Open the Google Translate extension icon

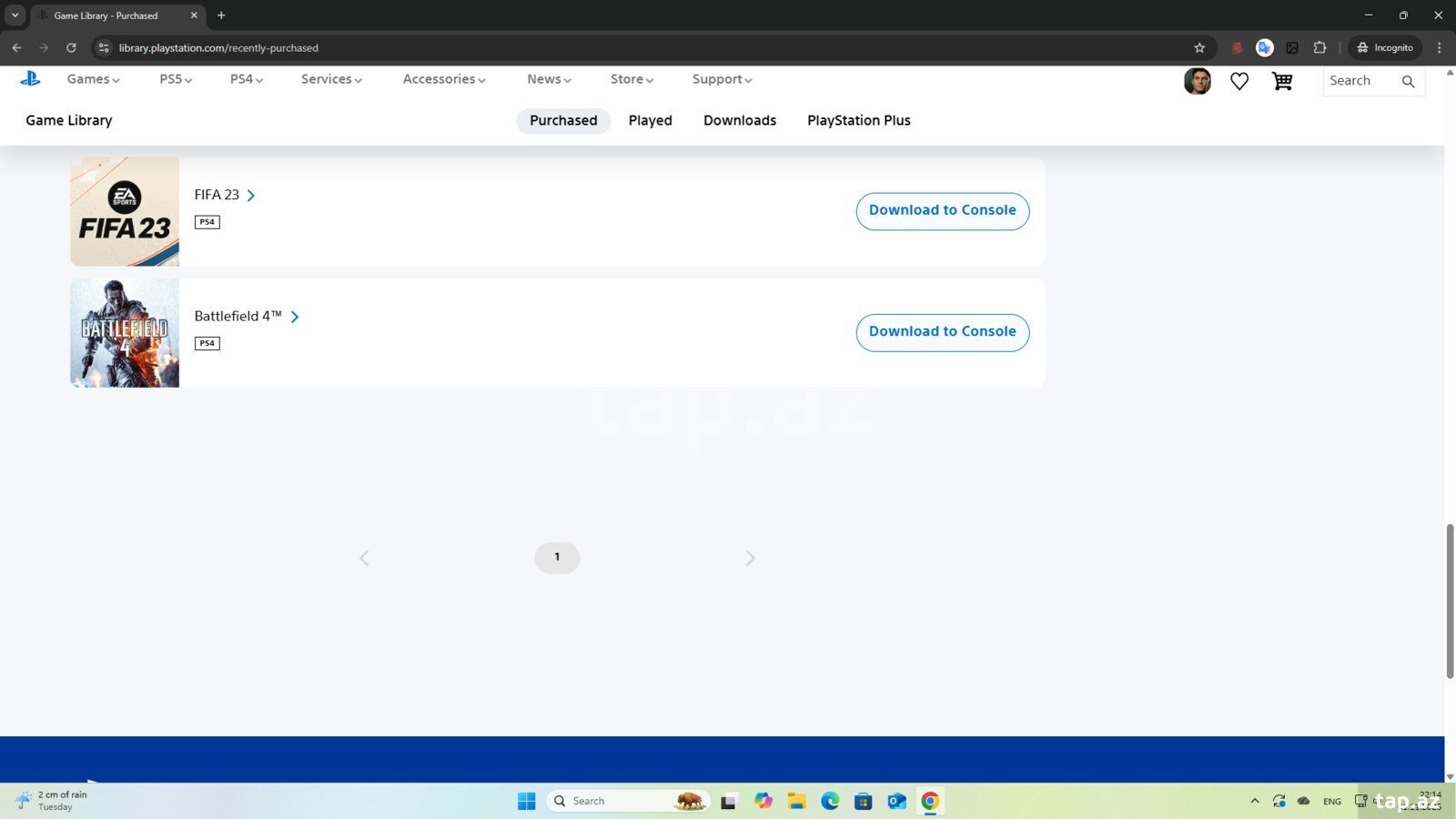pos(1264,47)
